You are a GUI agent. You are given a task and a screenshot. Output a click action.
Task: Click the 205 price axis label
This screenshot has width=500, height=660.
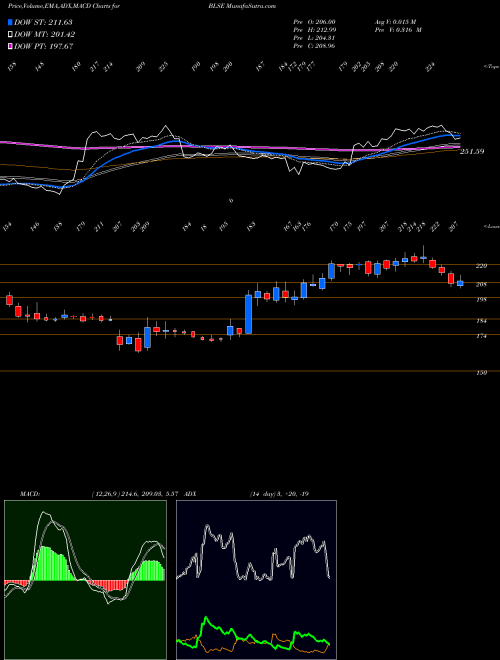(481, 285)
